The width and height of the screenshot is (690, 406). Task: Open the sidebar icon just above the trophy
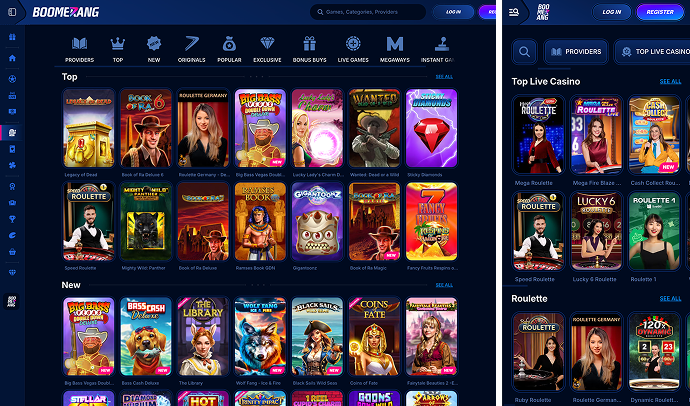click(12, 203)
